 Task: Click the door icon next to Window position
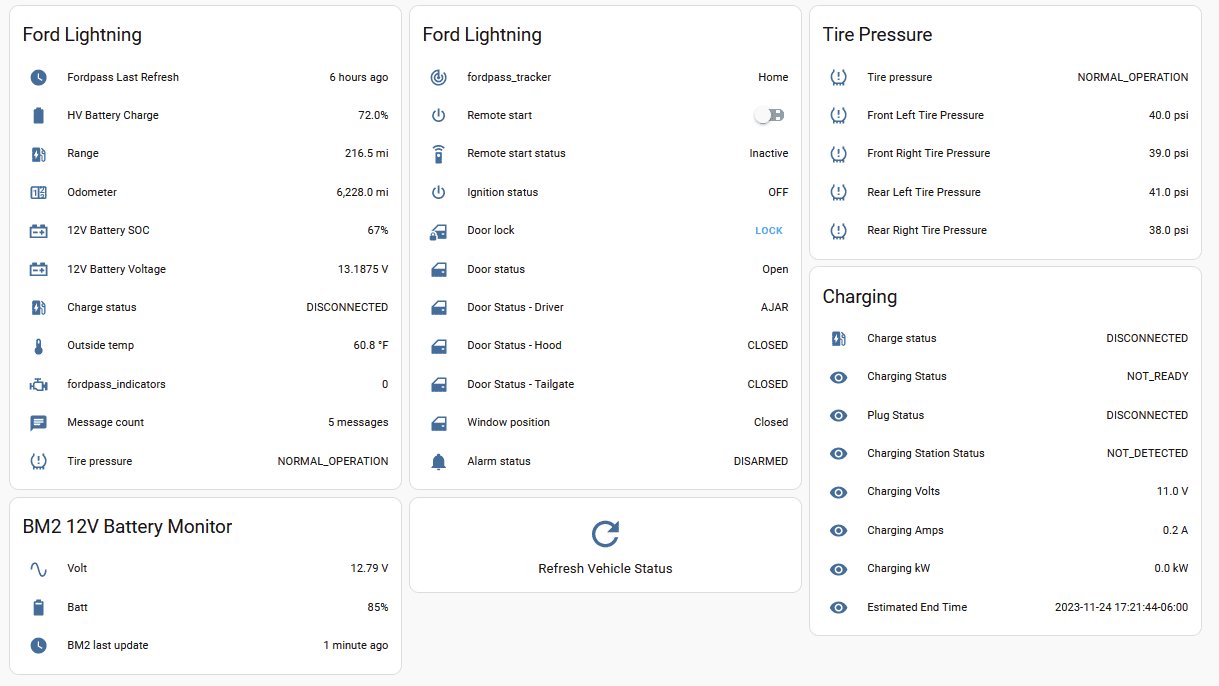click(x=438, y=423)
